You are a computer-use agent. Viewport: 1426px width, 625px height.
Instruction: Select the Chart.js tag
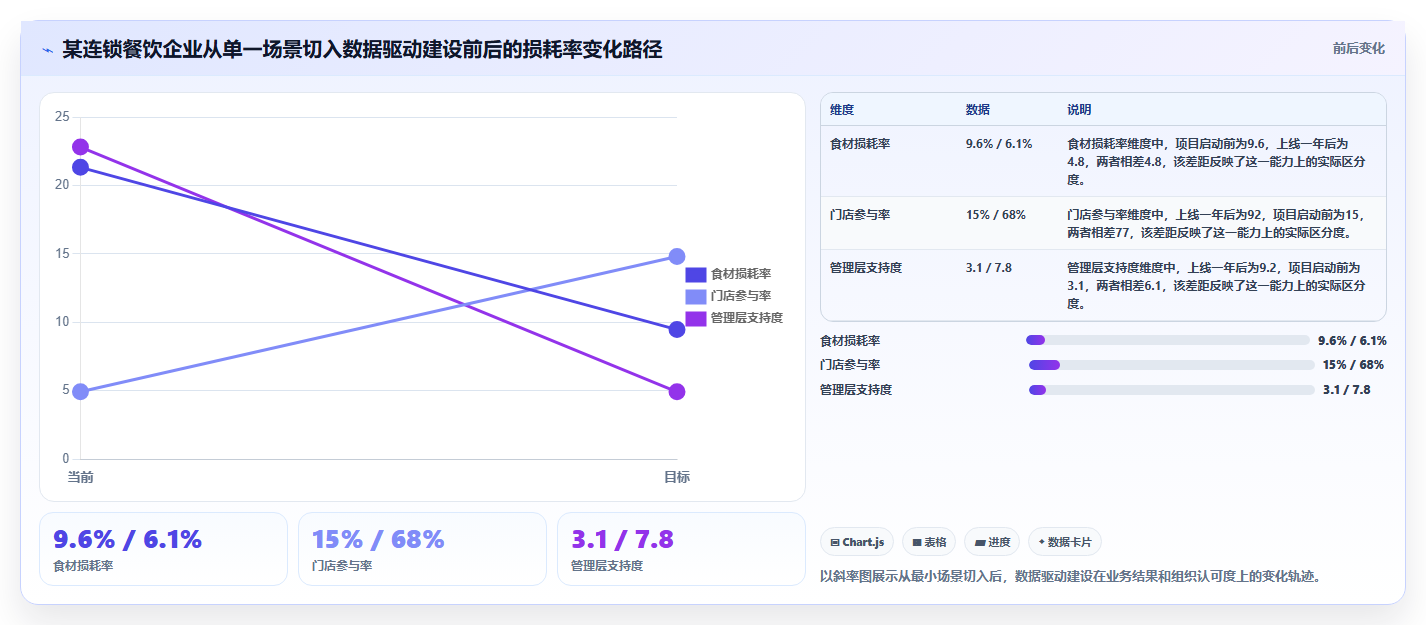tap(857, 542)
